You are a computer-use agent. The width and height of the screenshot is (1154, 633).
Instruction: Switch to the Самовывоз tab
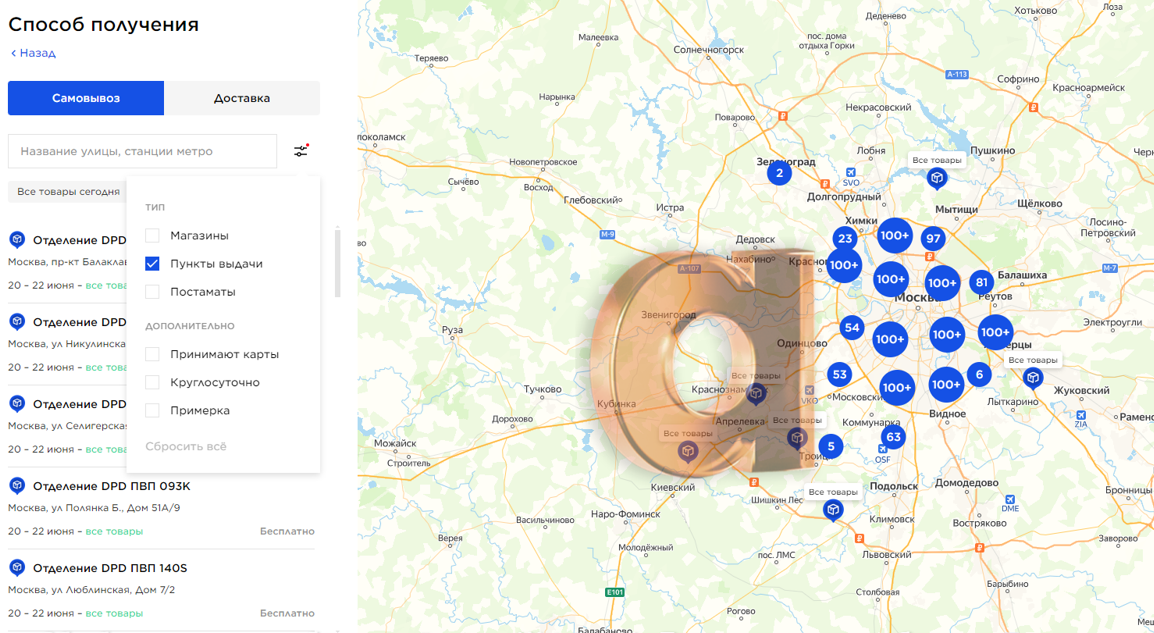pos(86,98)
